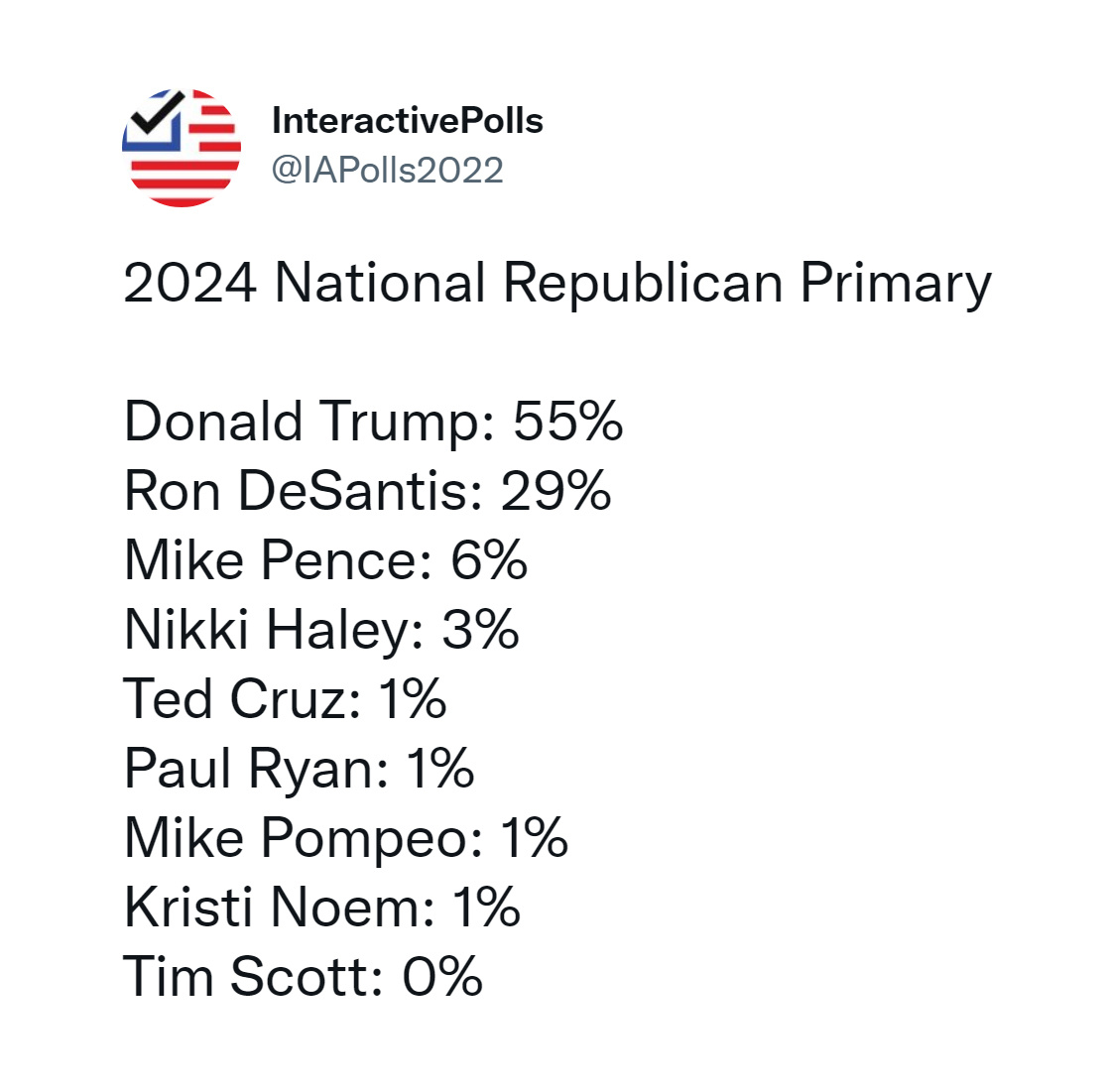Click the 29% figure beside DeSantis

tap(556, 490)
